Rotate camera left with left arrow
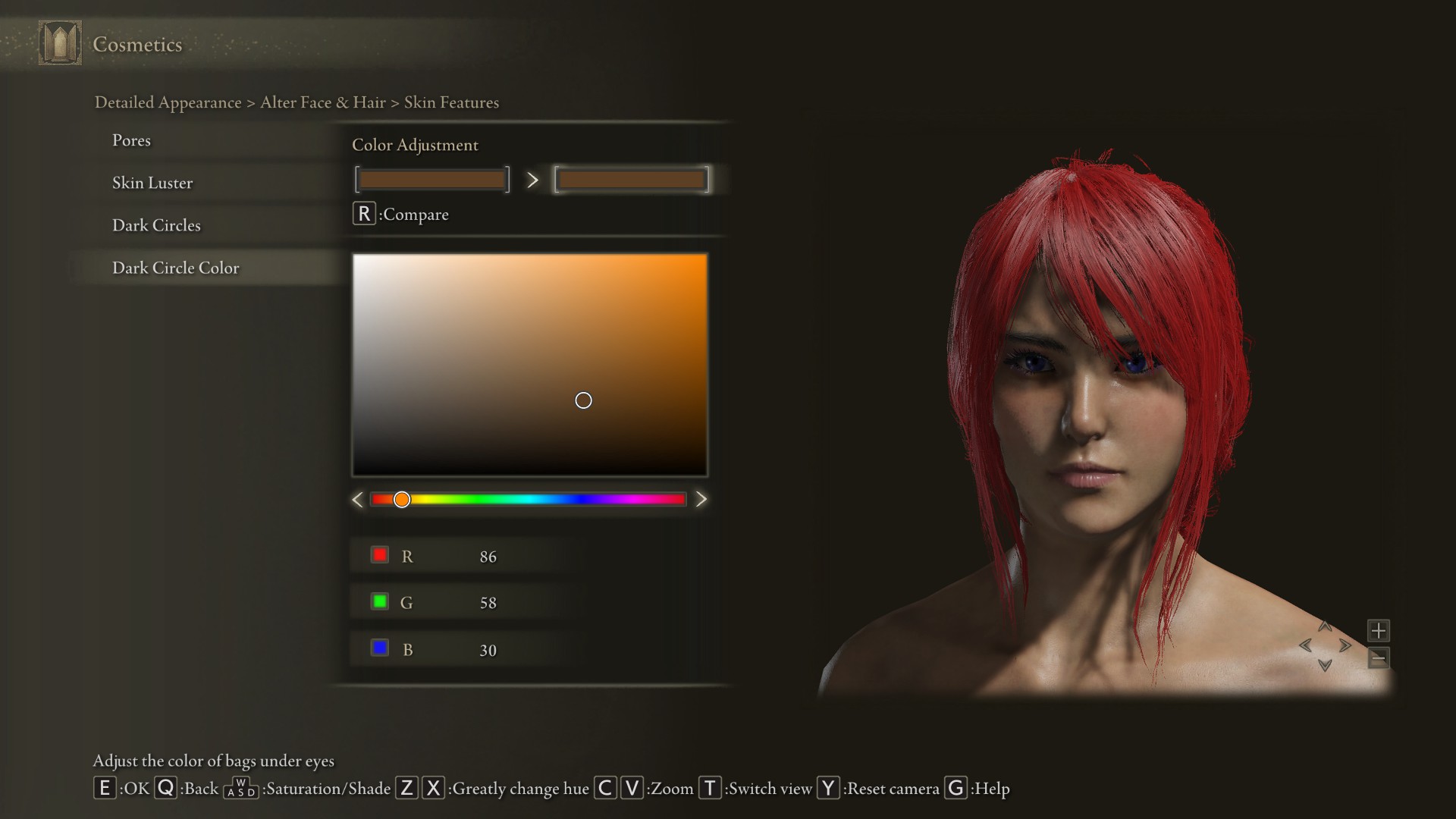 tap(1305, 646)
